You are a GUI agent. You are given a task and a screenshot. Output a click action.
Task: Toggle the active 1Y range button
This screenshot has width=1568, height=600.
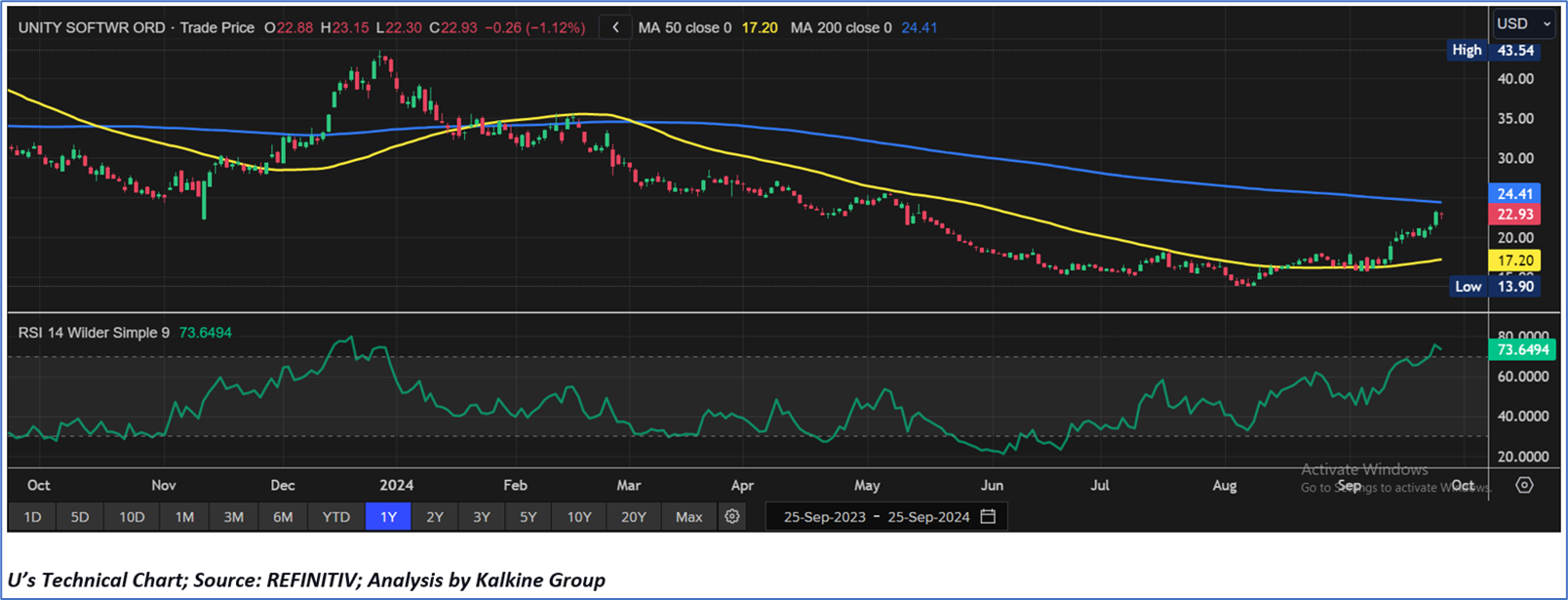pos(388,516)
